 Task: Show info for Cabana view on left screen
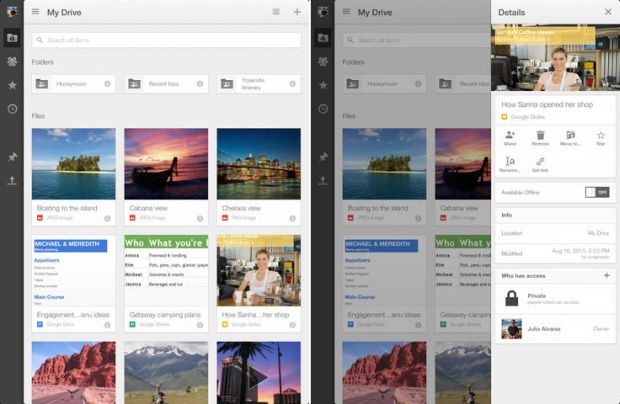(x=200, y=218)
